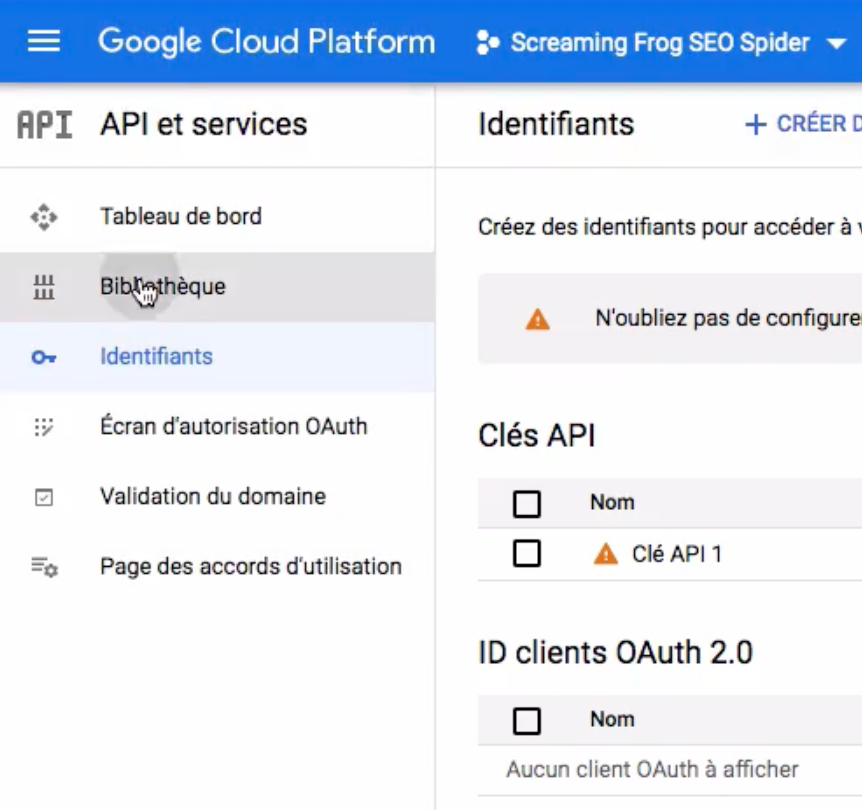Check the Clé API 1 row checkbox
Screen dimensions: 862x810
tap(527, 553)
